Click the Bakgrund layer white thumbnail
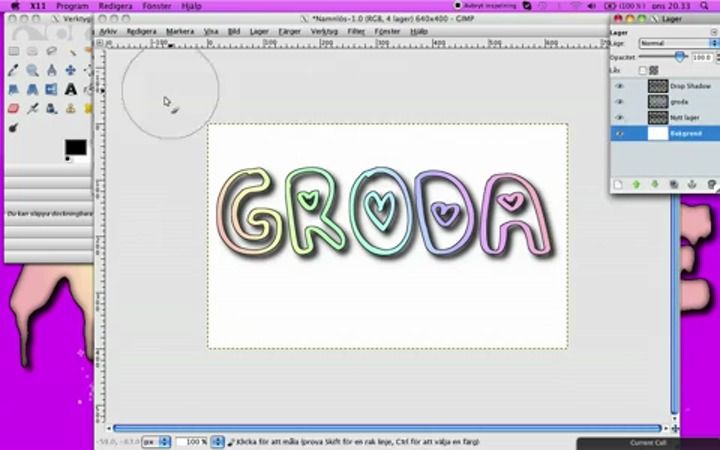Image resolution: width=720 pixels, height=450 pixels. (x=658, y=134)
